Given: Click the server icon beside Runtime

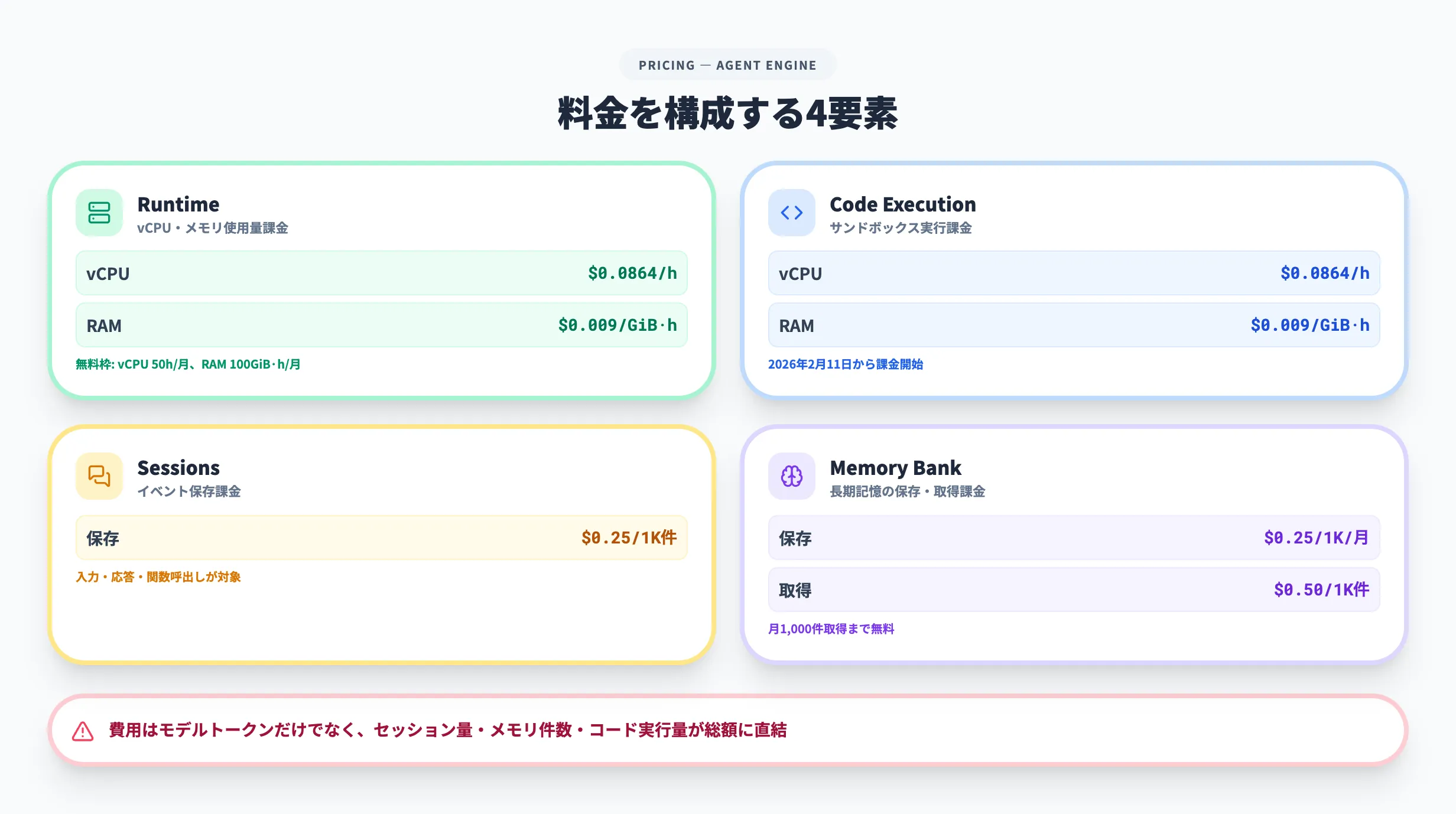Looking at the screenshot, I should click(99, 213).
